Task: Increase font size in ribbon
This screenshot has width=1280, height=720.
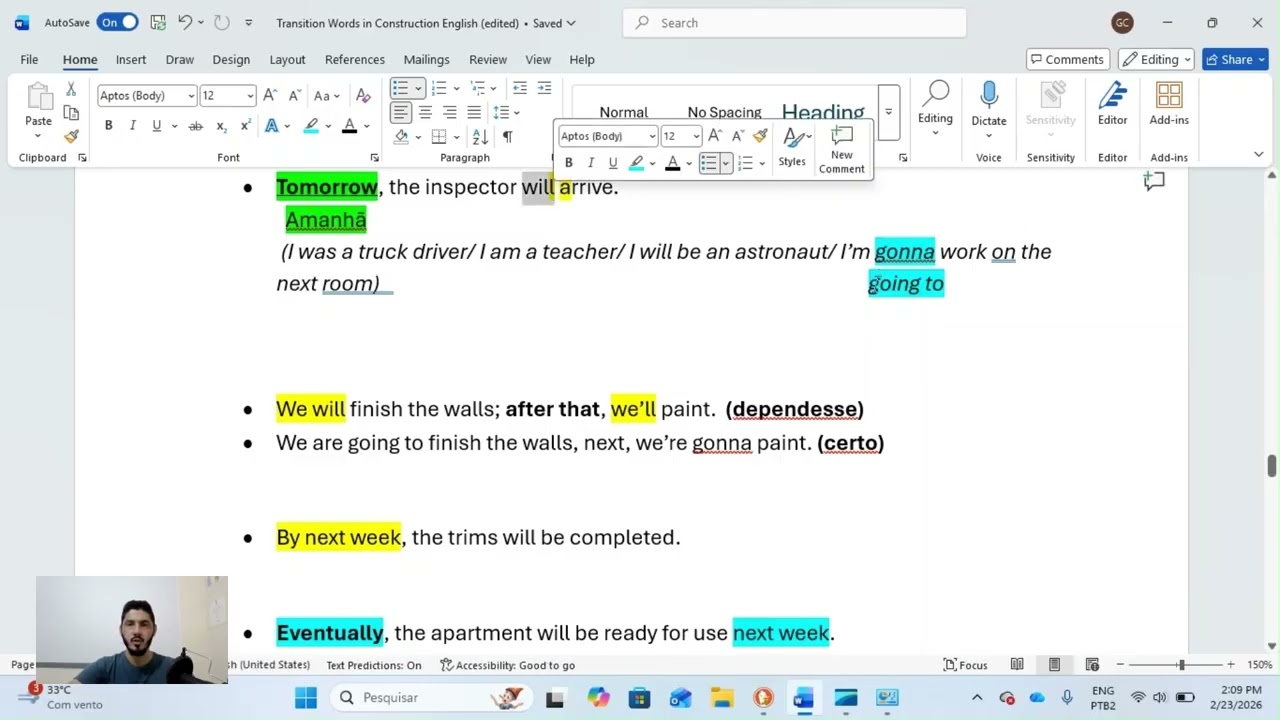Action: click(x=270, y=96)
